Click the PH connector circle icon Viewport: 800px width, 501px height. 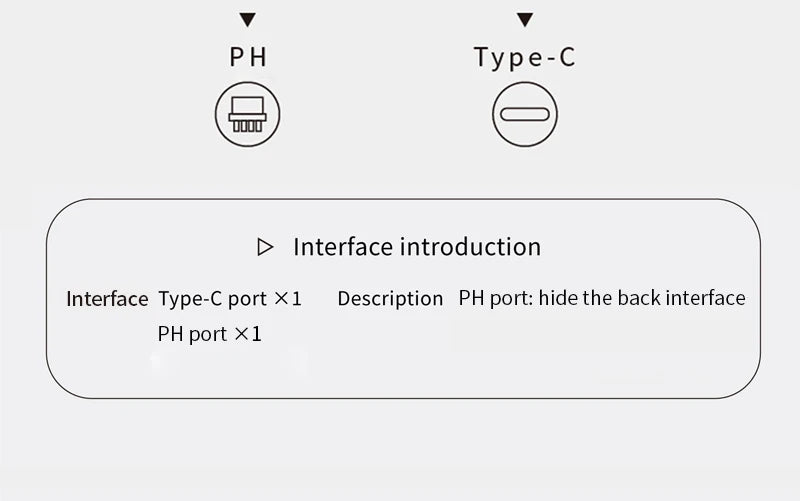[248, 114]
